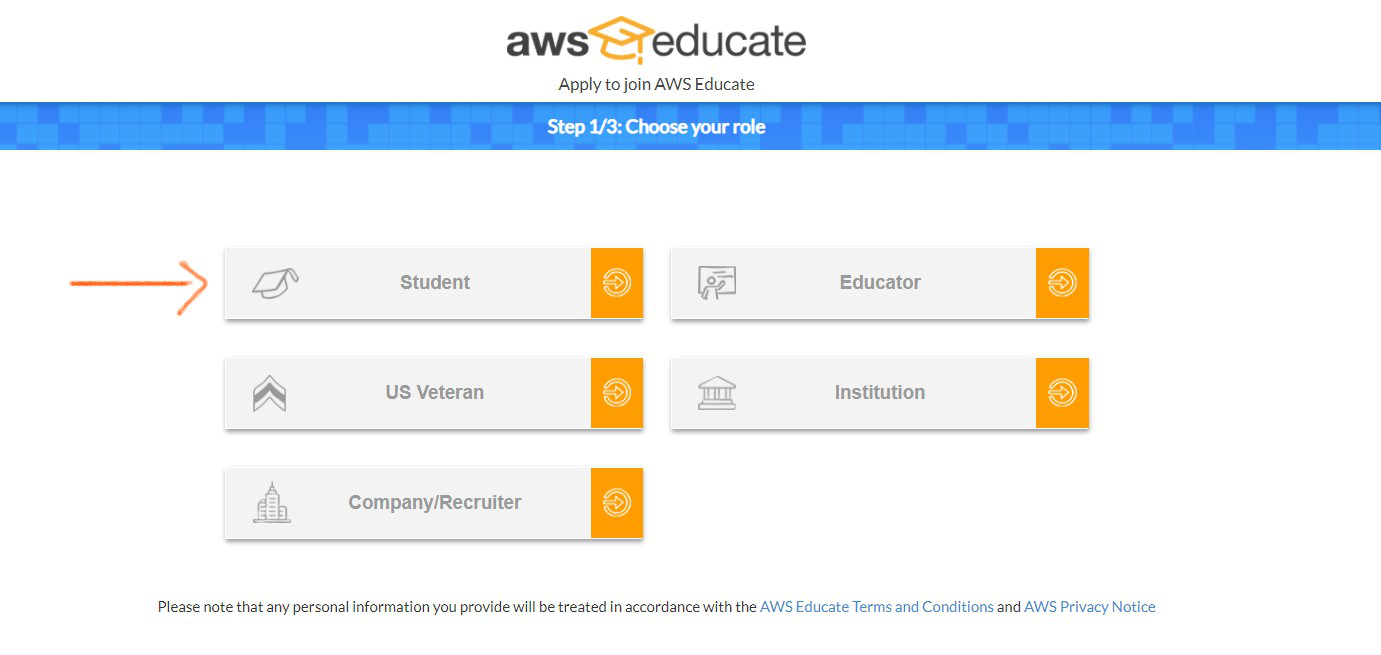Viewport: 1381px width, 655px height.
Task: Click the orange arrow beside Institution
Action: click(1062, 393)
